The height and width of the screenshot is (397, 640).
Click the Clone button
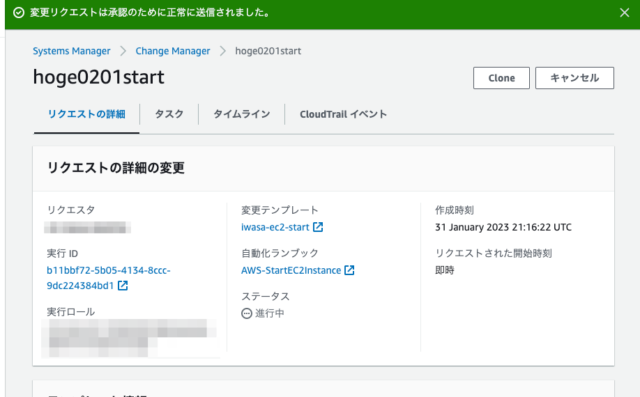tap(501, 78)
